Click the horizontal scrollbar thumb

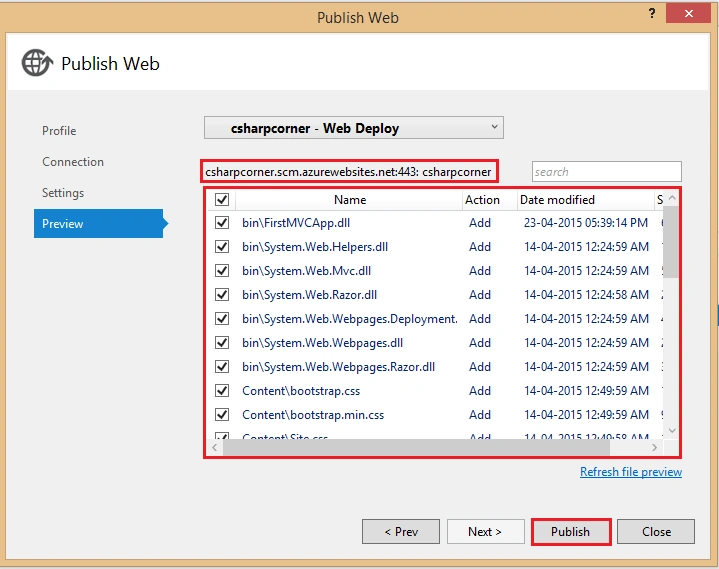pos(416,447)
